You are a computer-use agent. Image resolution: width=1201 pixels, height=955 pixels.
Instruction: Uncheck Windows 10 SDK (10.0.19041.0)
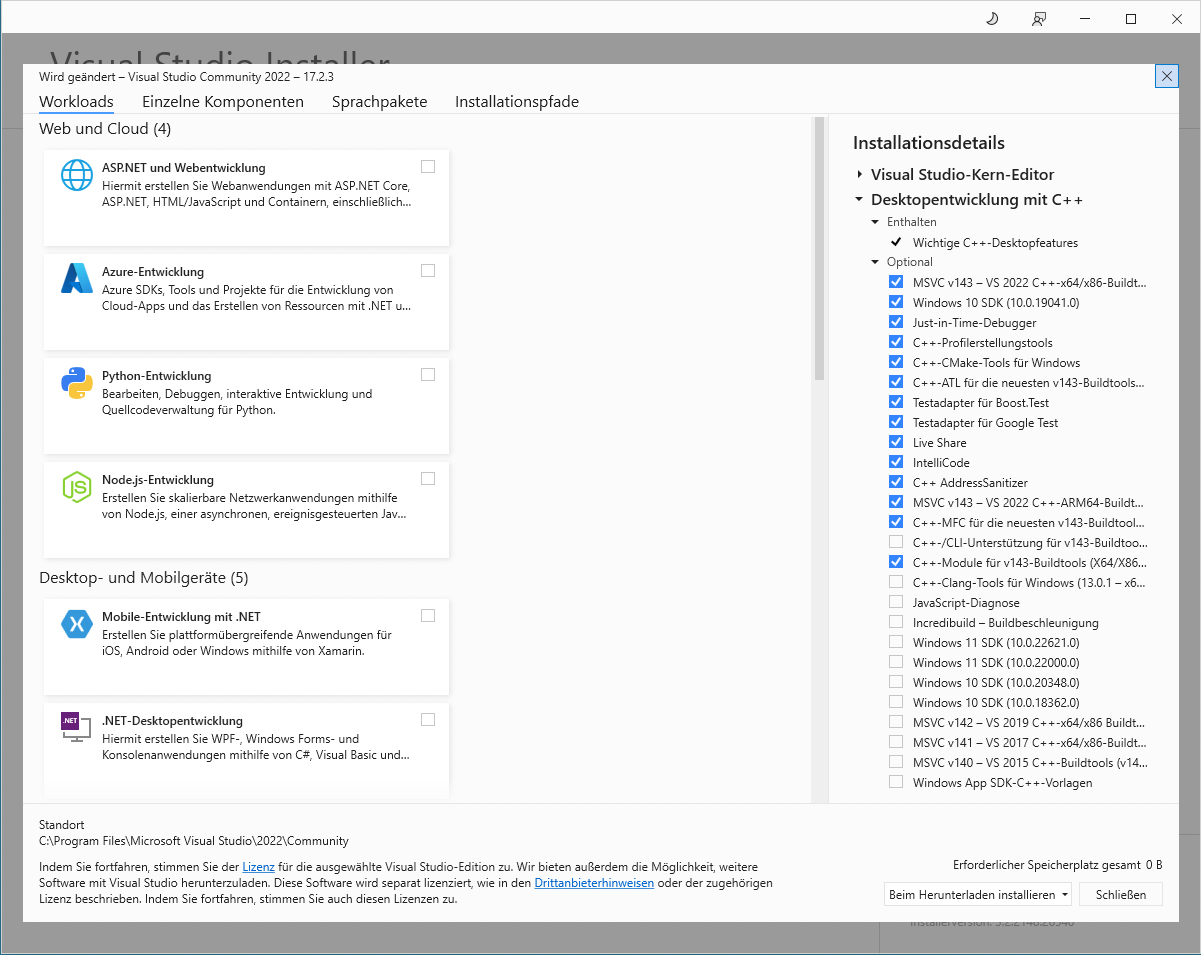point(896,302)
